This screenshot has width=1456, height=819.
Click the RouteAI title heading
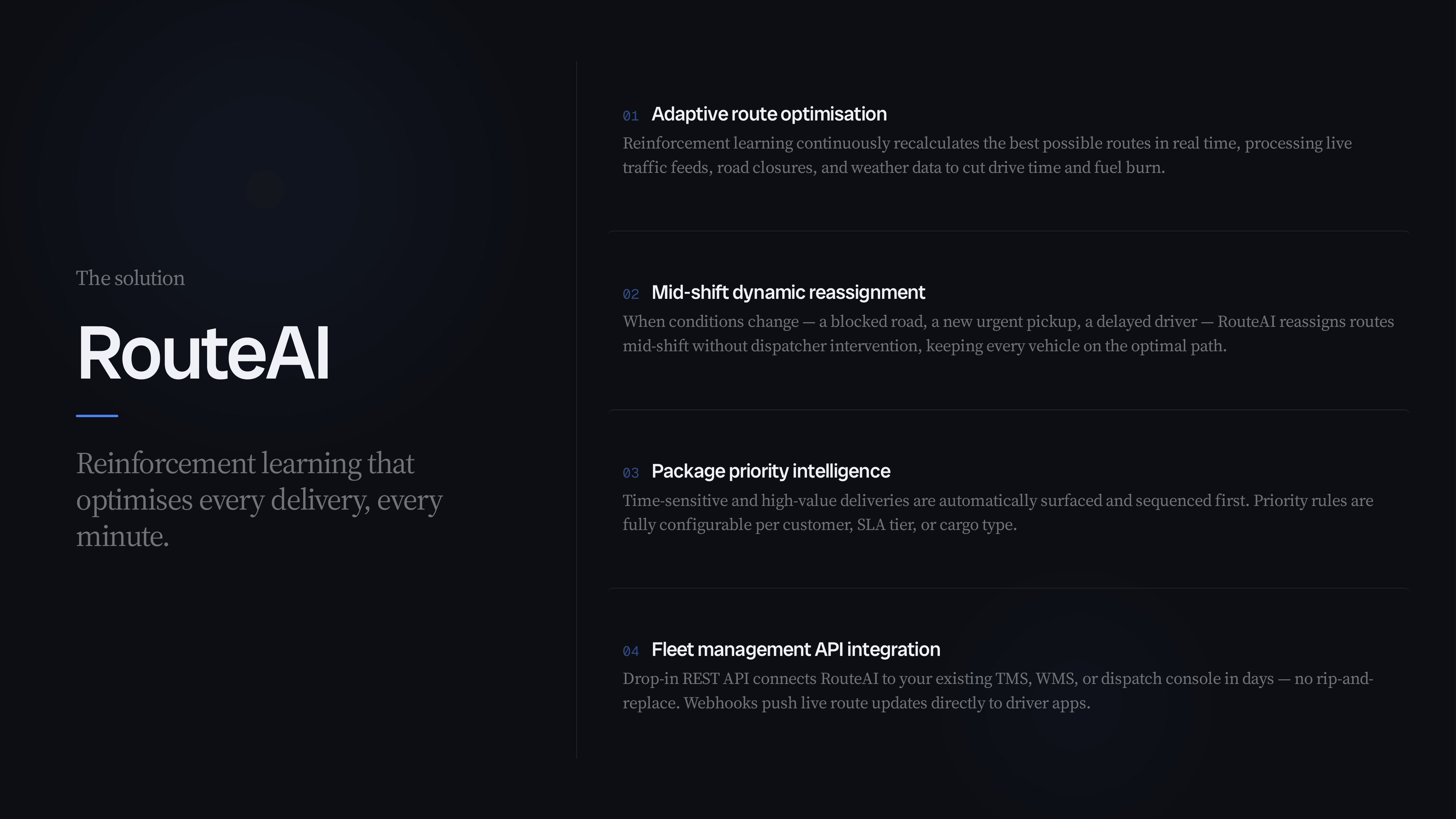point(203,353)
